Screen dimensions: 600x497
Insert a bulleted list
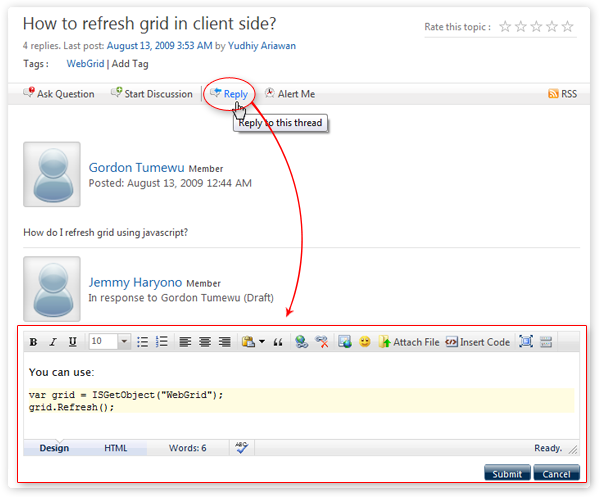tap(143, 342)
